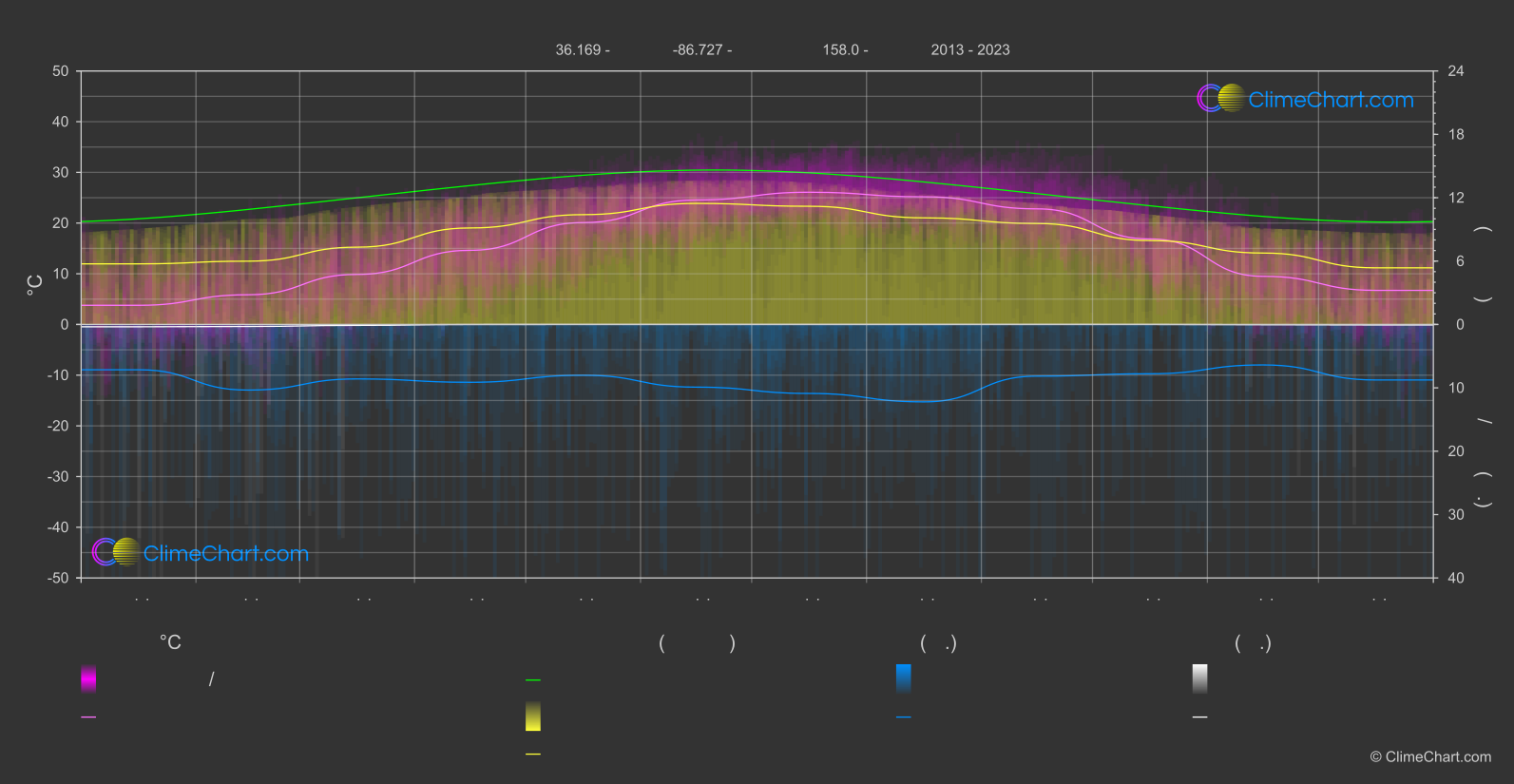1514x784 pixels.
Task: Select the magenta gradient temperature range legend swatch
Action: tap(88, 679)
